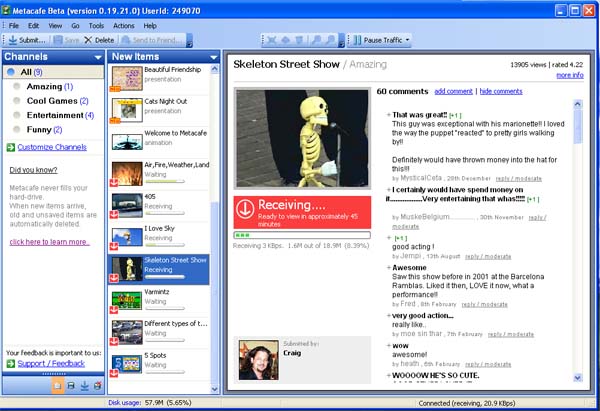Click the up arrow of New Items scrollbar
This screenshot has height=411, width=600.
[x=214, y=69]
